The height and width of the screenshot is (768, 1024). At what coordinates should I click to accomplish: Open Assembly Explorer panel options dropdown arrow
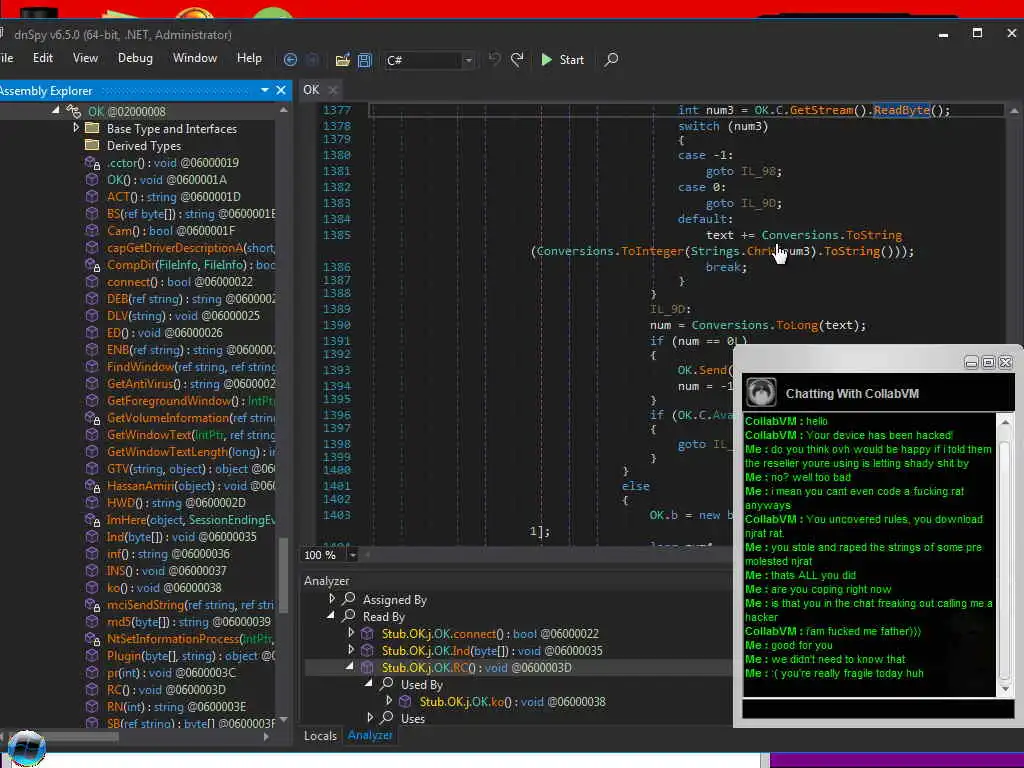tap(264, 90)
